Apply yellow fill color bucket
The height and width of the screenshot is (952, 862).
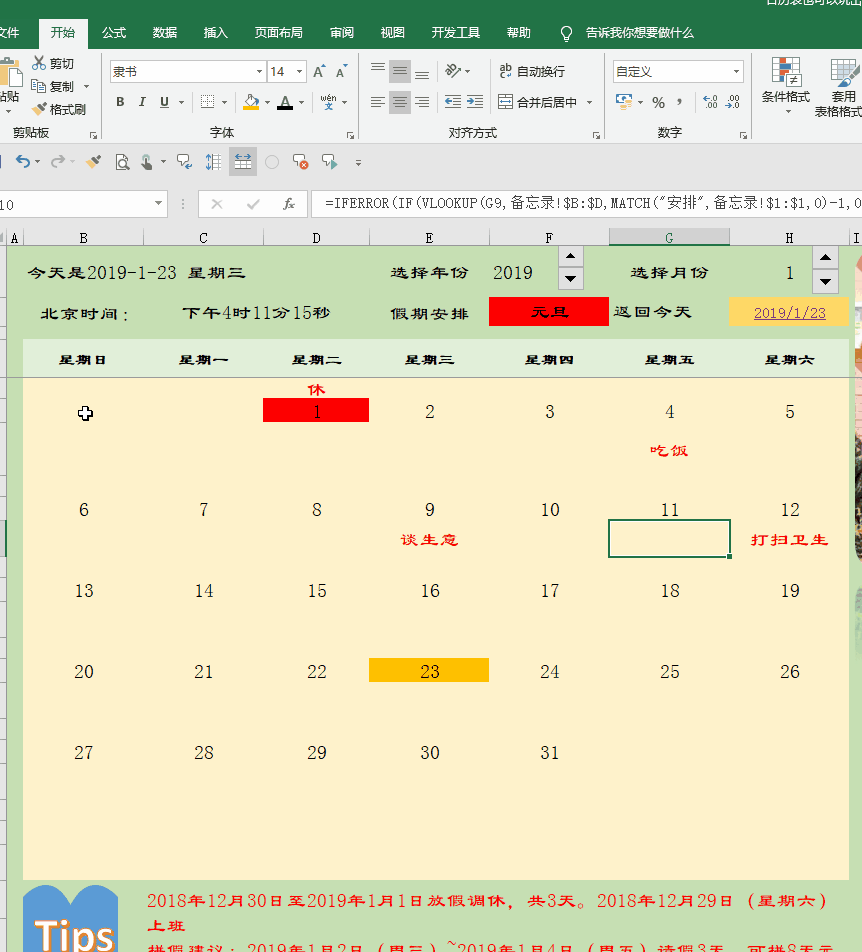[x=251, y=102]
